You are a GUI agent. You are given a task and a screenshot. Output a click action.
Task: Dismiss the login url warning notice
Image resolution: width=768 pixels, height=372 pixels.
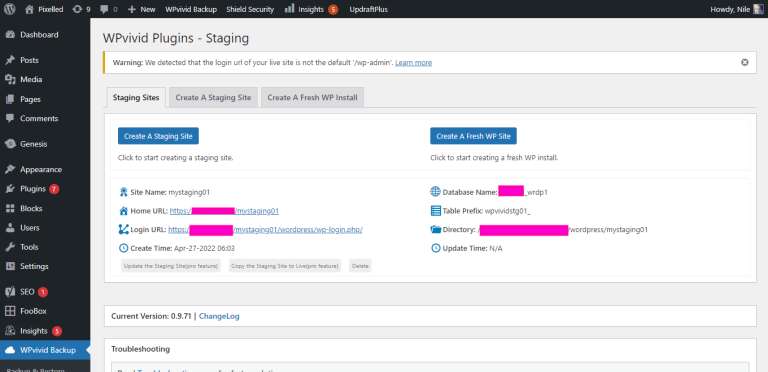pos(744,62)
